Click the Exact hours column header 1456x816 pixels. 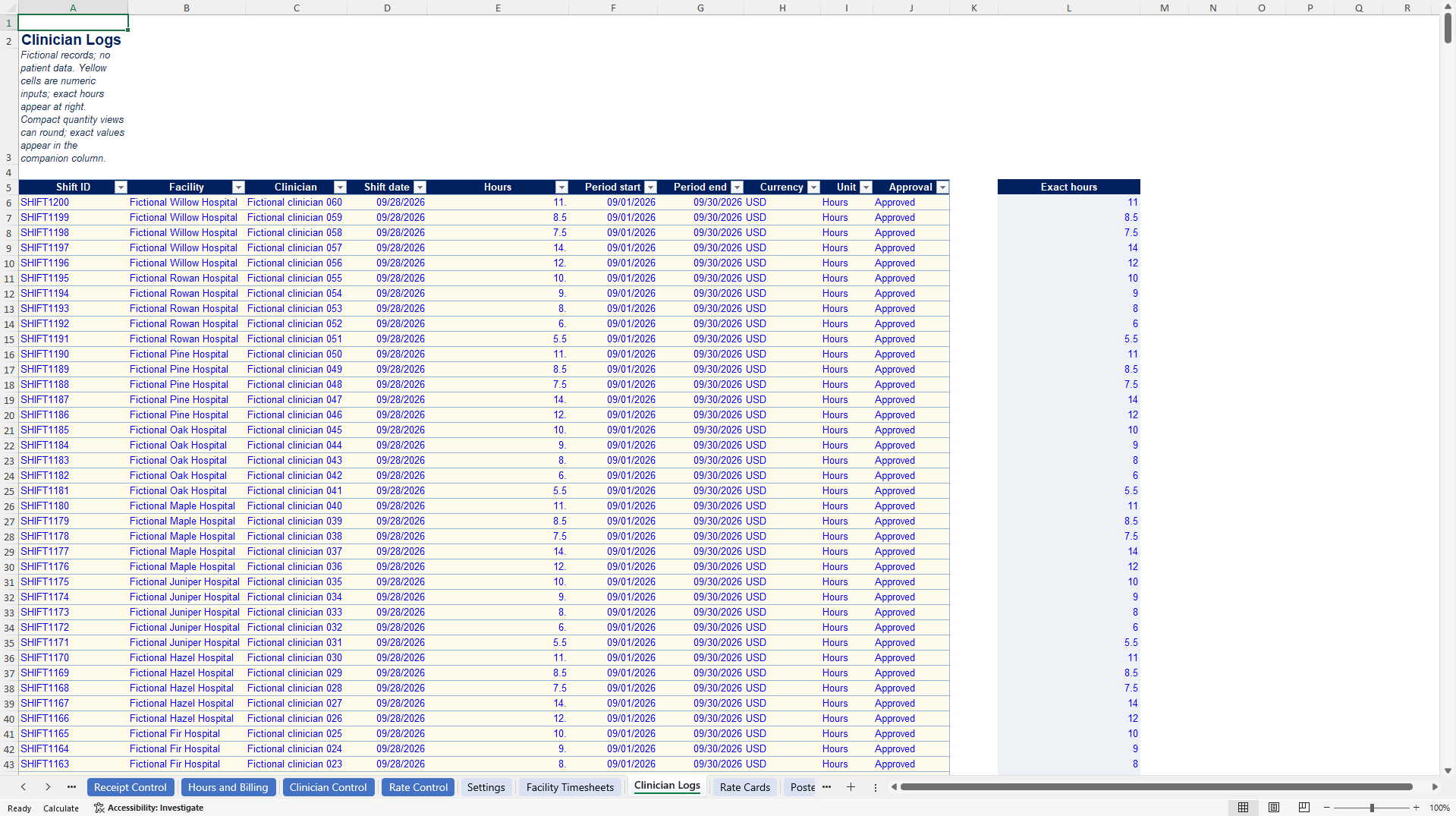1068,187
